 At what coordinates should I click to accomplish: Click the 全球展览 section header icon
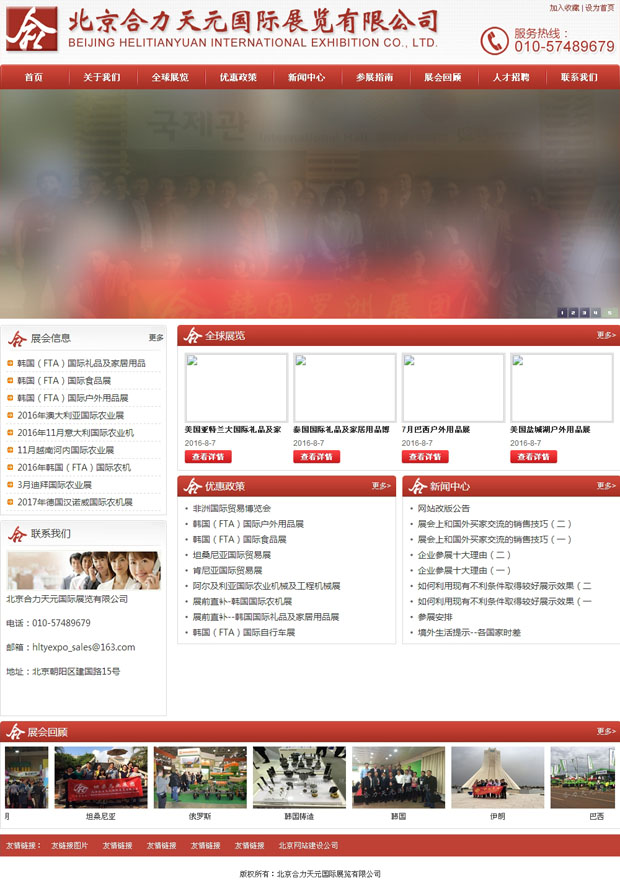tap(192, 336)
